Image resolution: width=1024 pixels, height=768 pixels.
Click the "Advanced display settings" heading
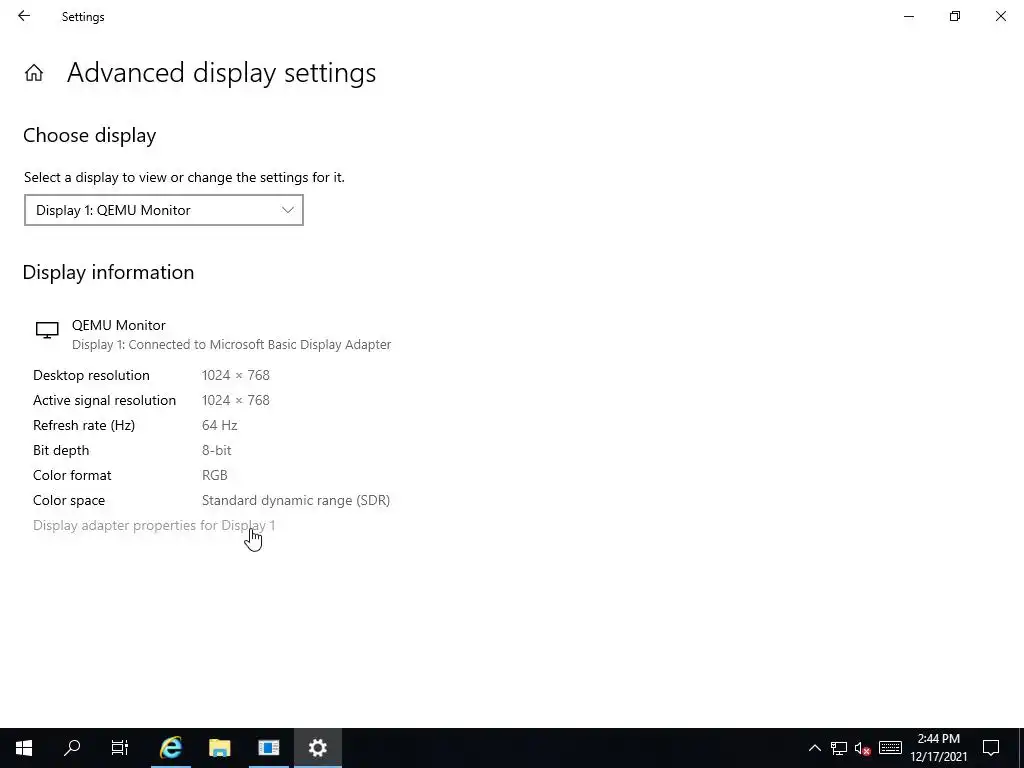tap(221, 72)
